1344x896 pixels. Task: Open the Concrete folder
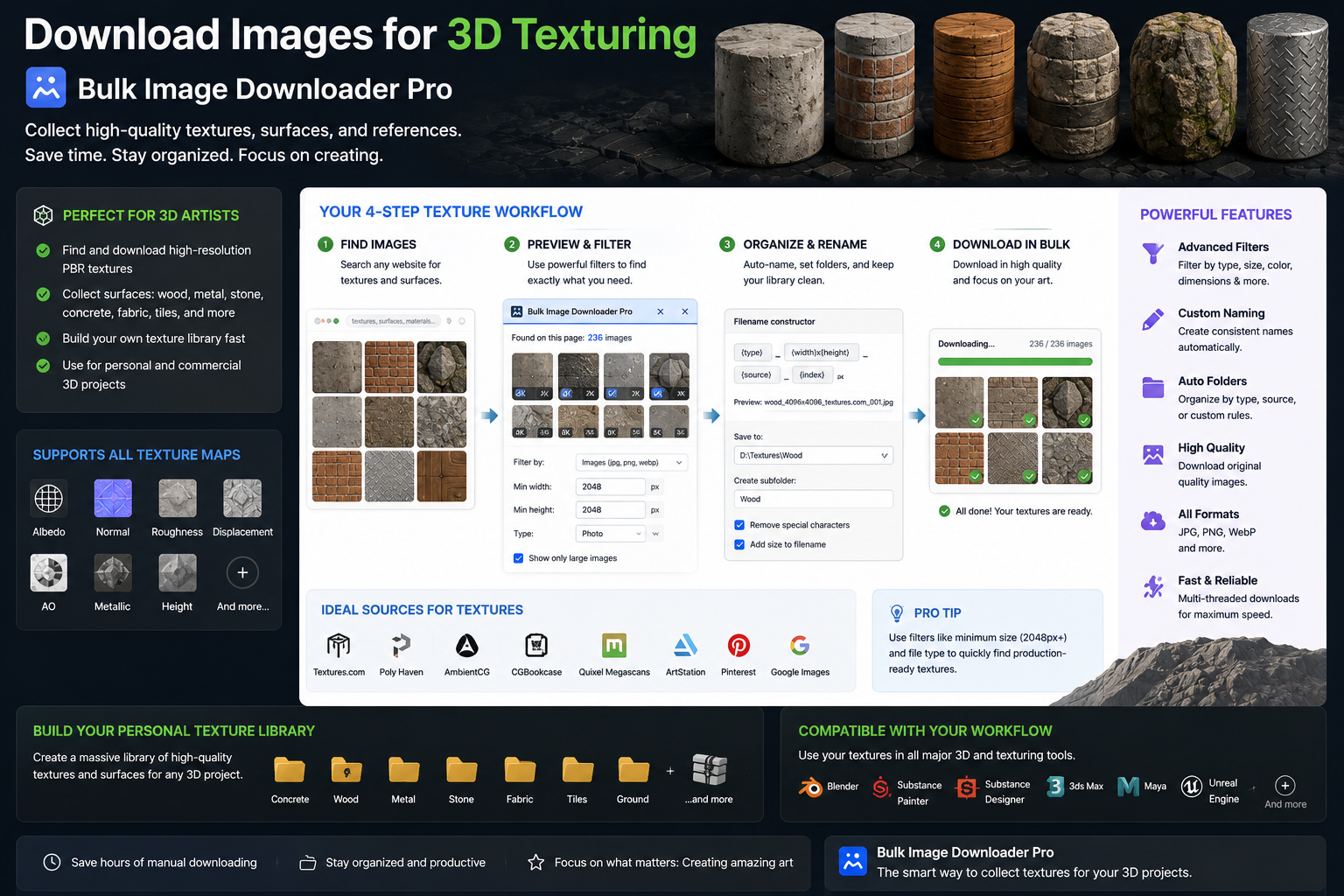point(290,770)
